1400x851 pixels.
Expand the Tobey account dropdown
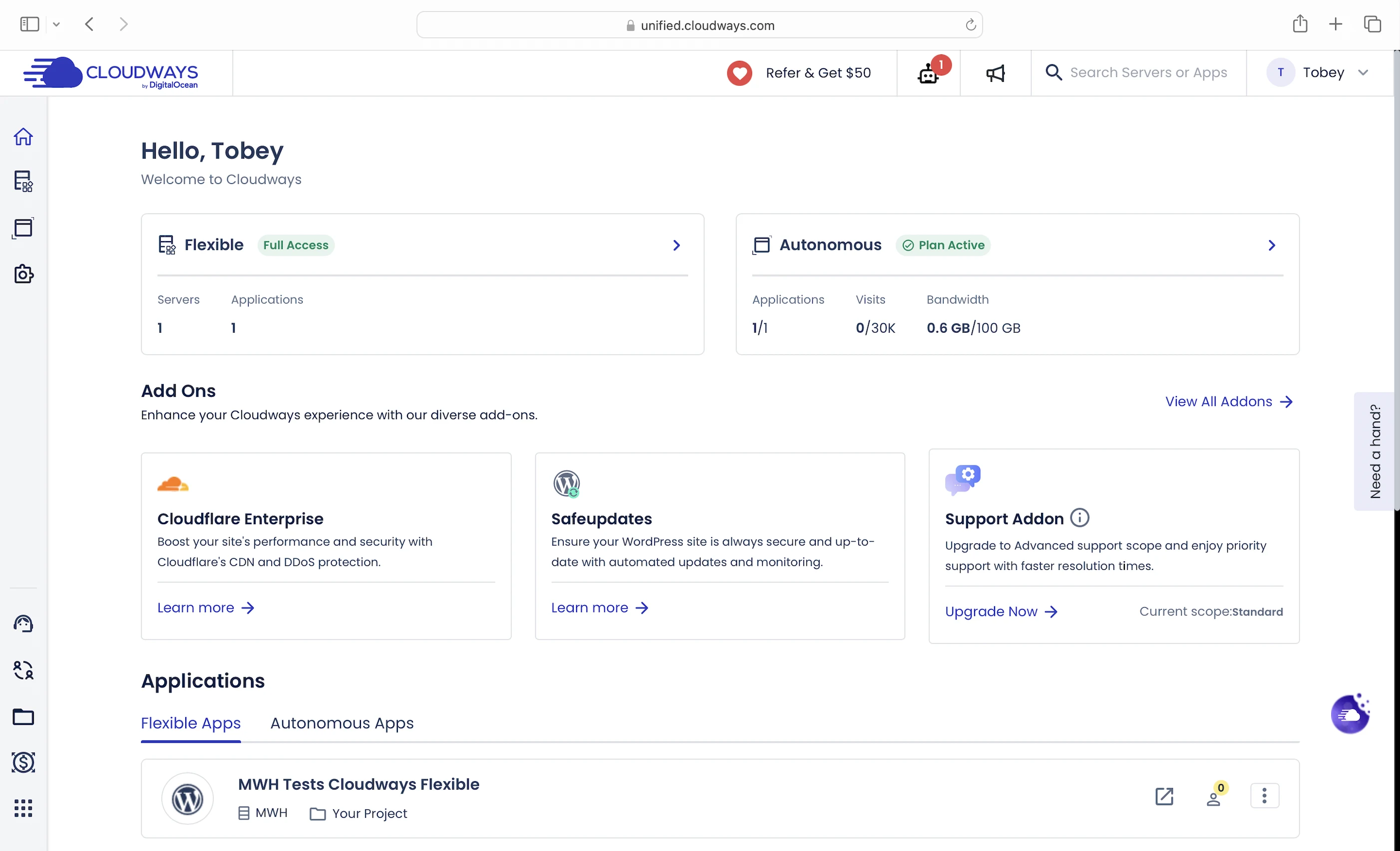point(1363,73)
